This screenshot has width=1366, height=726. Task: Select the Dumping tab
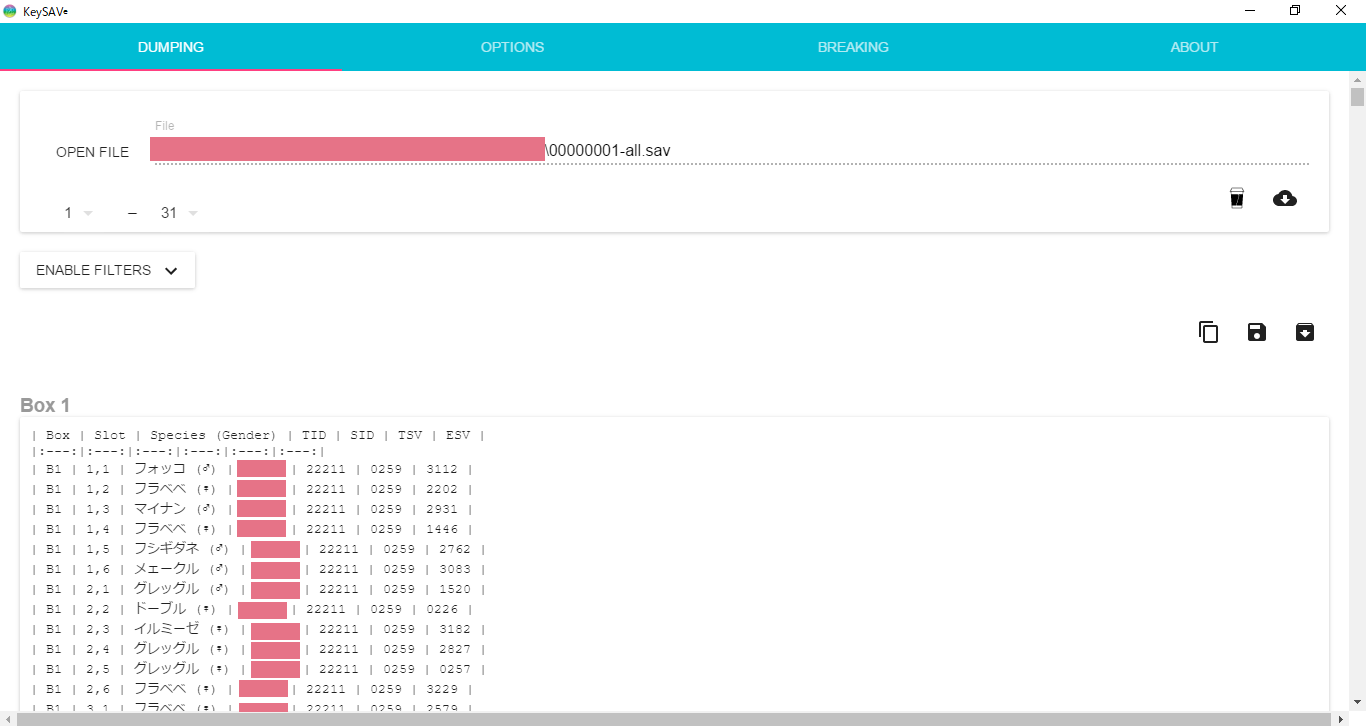tap(171, 47)
